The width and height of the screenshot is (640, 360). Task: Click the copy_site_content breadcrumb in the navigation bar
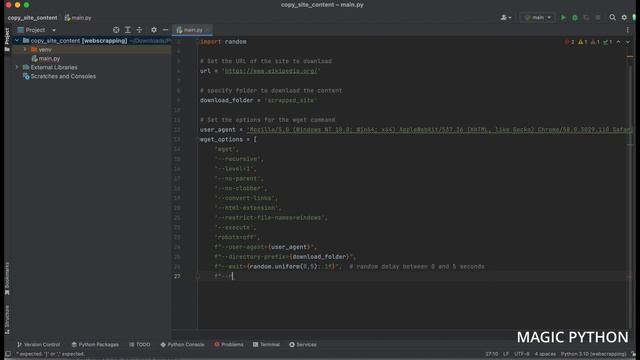point(32,18)
